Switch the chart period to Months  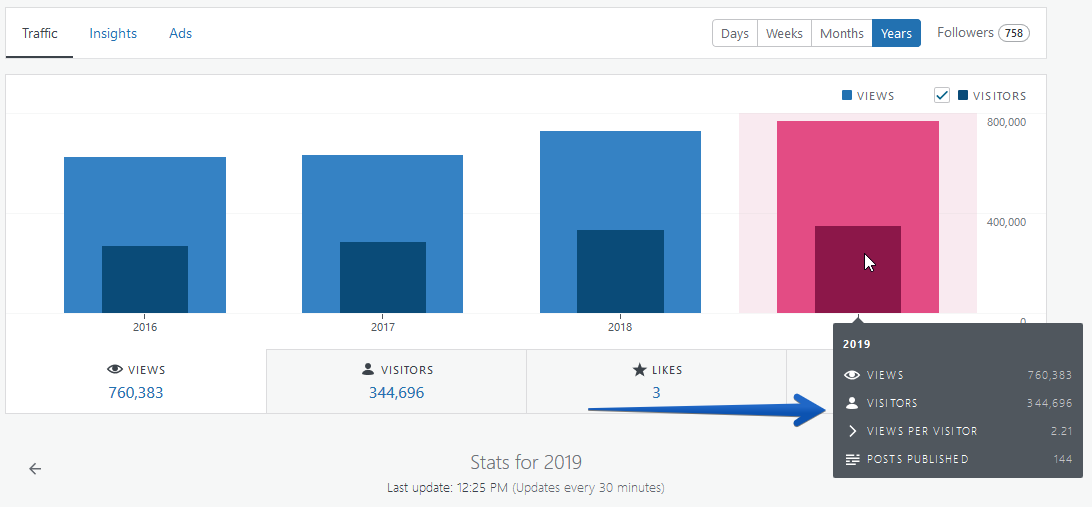(x=841, y=33)
